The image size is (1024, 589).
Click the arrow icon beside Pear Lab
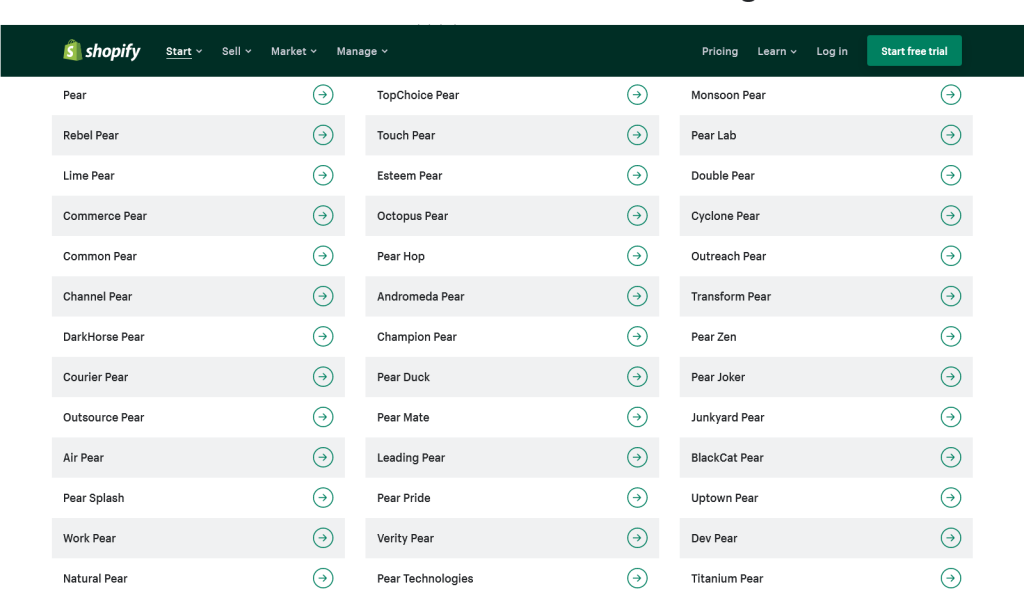(950, 135)
